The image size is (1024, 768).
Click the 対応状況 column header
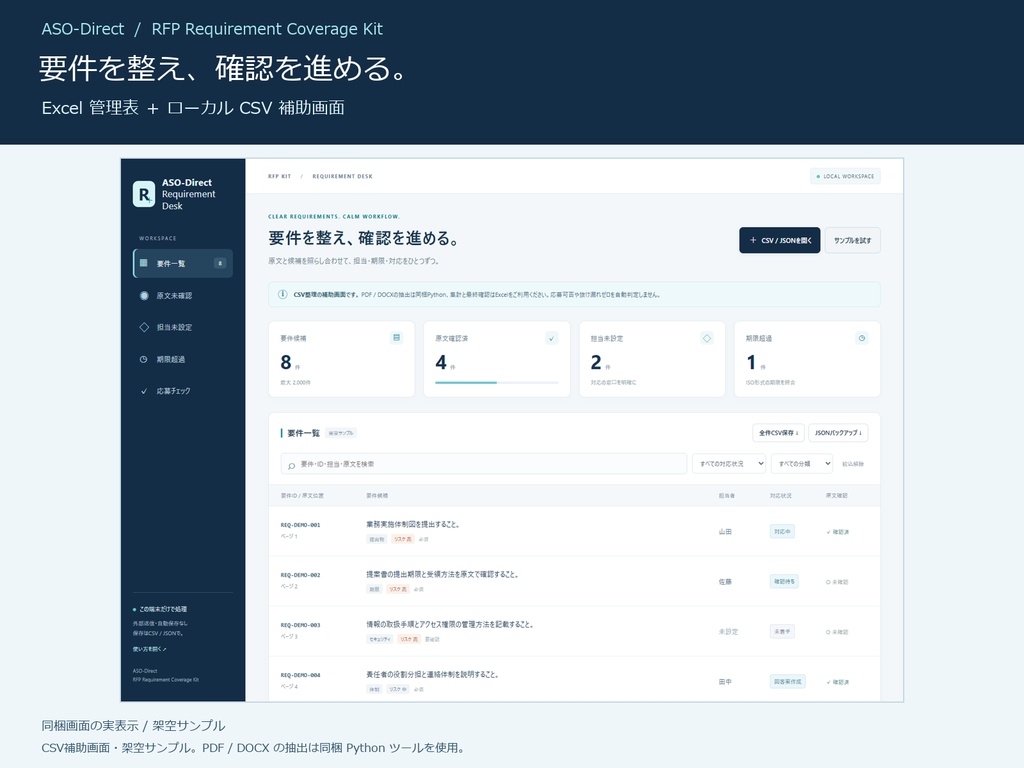tap(781, 496)
